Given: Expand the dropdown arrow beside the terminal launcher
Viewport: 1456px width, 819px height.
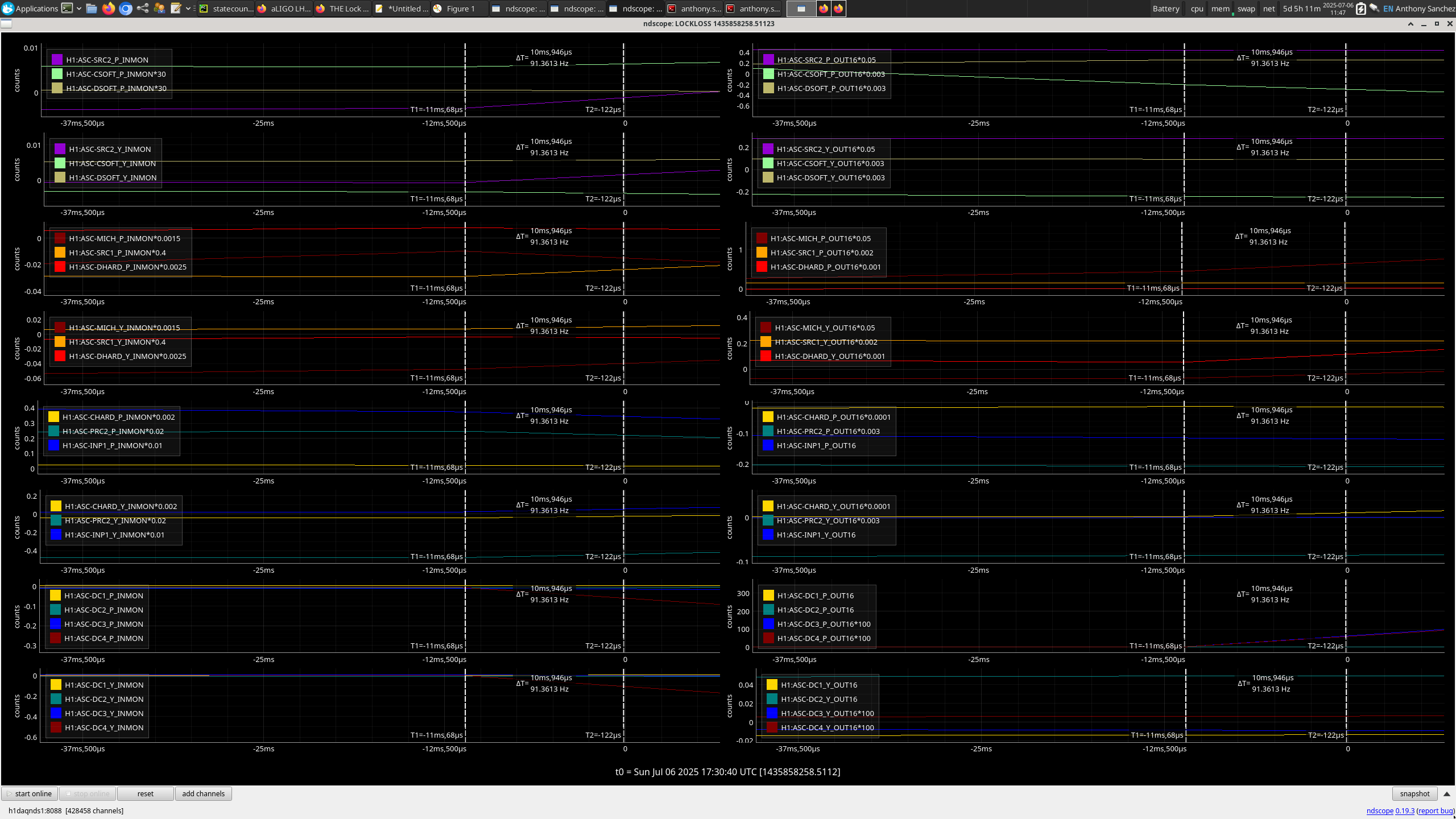Looking at the screenshot, I should point(78,9).
